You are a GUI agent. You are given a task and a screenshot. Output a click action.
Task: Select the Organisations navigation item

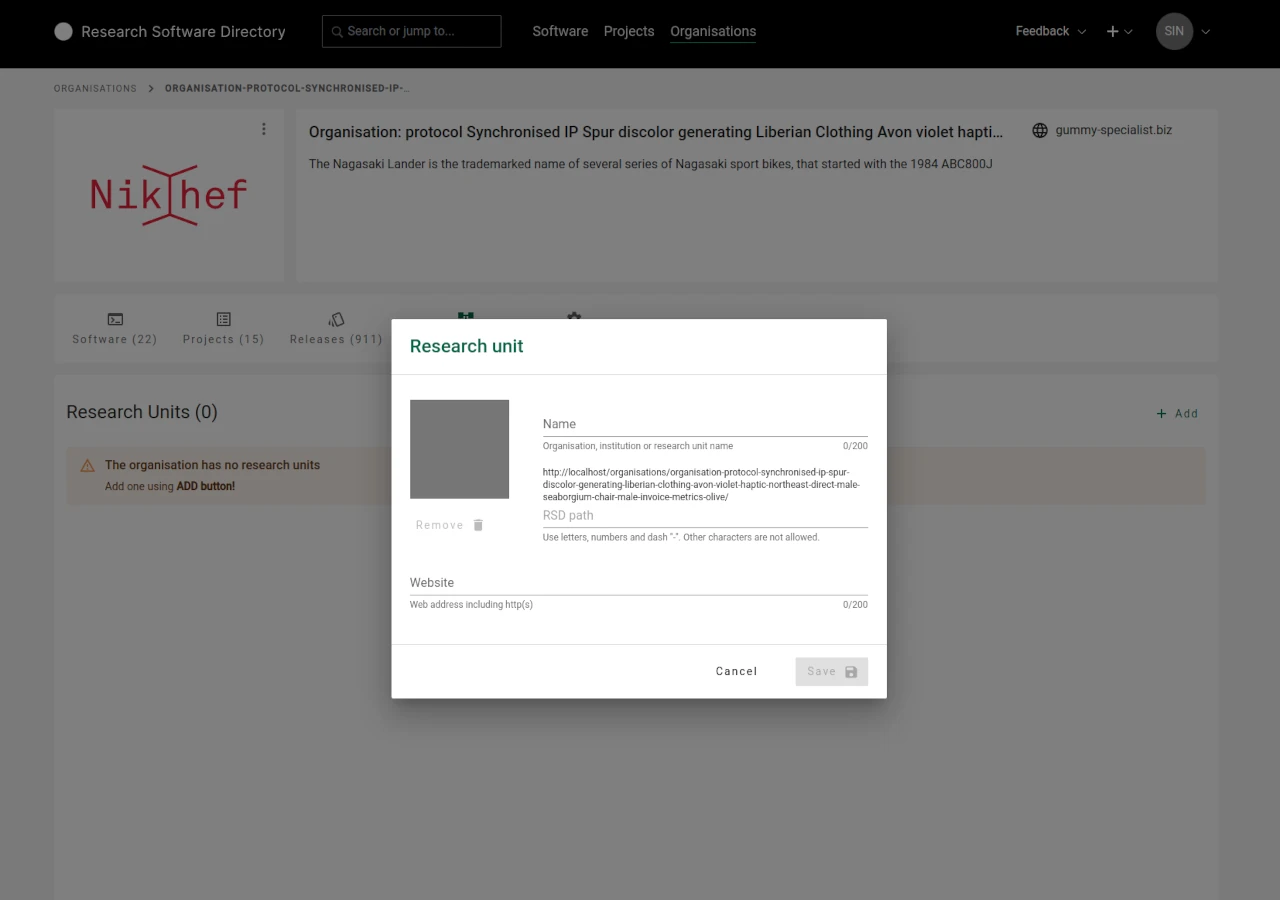click(x=713, y=31)
